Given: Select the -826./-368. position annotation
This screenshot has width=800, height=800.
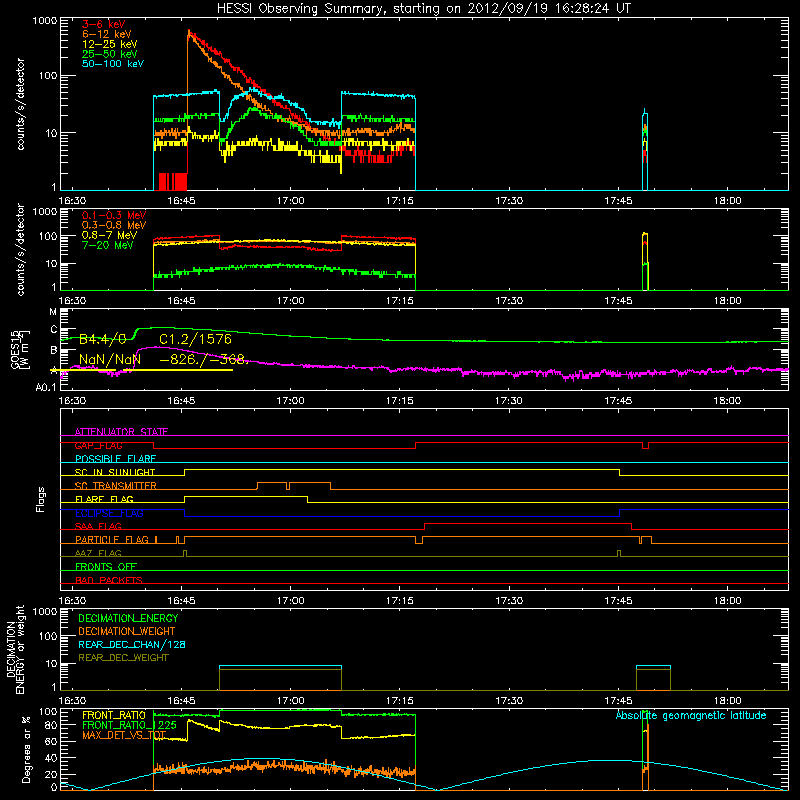Looking at the screenshot, I should click(x=204, y=359).
